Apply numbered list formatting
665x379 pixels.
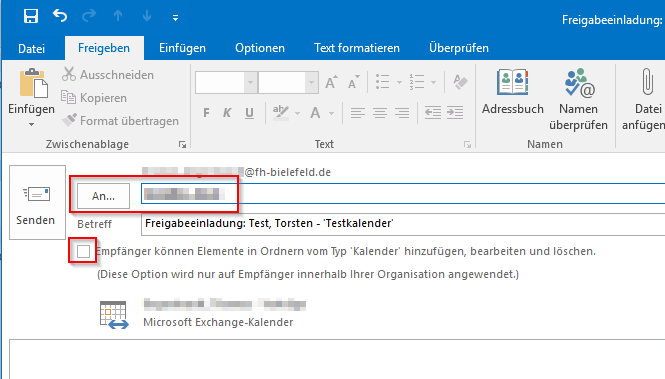pos(417,82)
